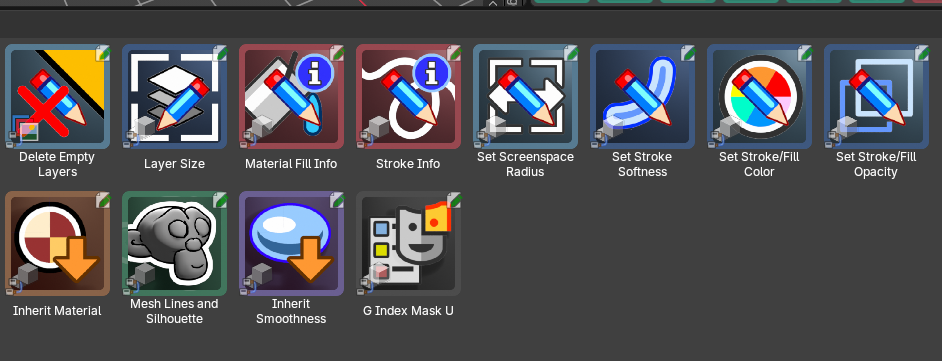942x361 pixels.
Task: Select the Inherit Material asset thumbnail
Action: click(x=58, y=243)
